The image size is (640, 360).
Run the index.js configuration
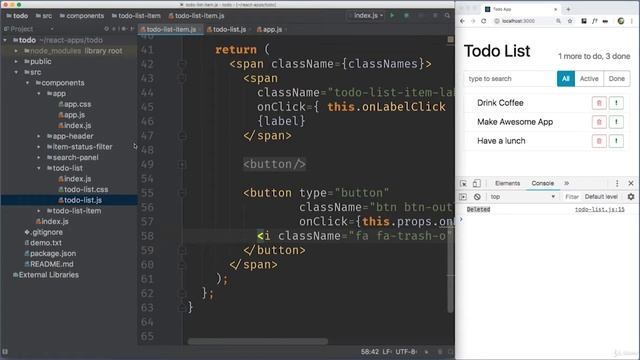[x=392, y=16]
